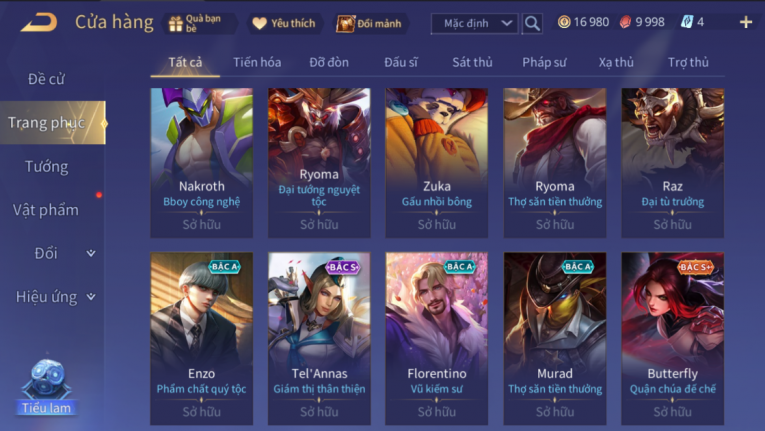The image size is (765, 431).
Task: Tap the gold coin balance 16 980
Action: tap(584, 22)
